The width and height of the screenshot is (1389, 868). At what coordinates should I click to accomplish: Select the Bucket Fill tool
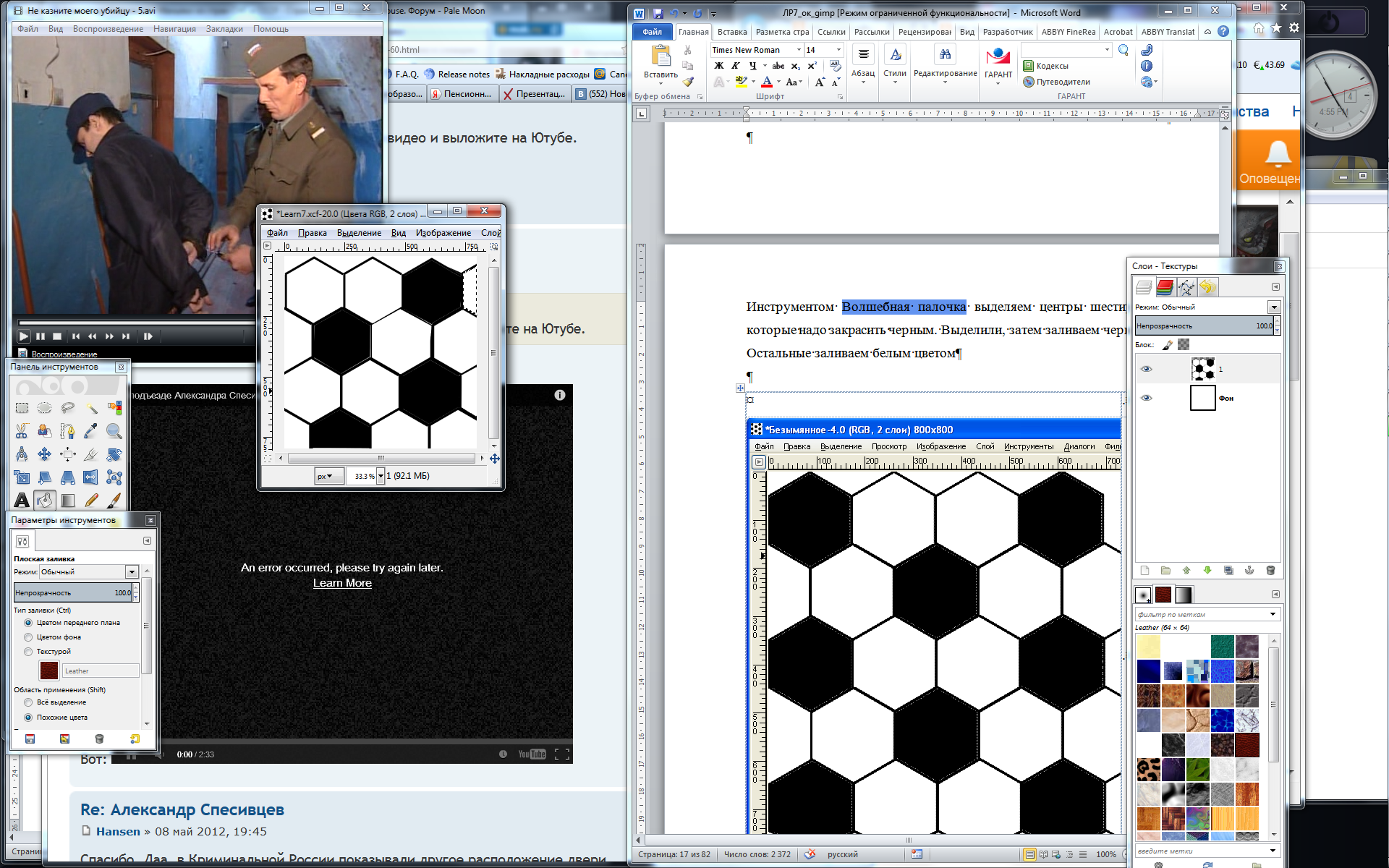45,500
